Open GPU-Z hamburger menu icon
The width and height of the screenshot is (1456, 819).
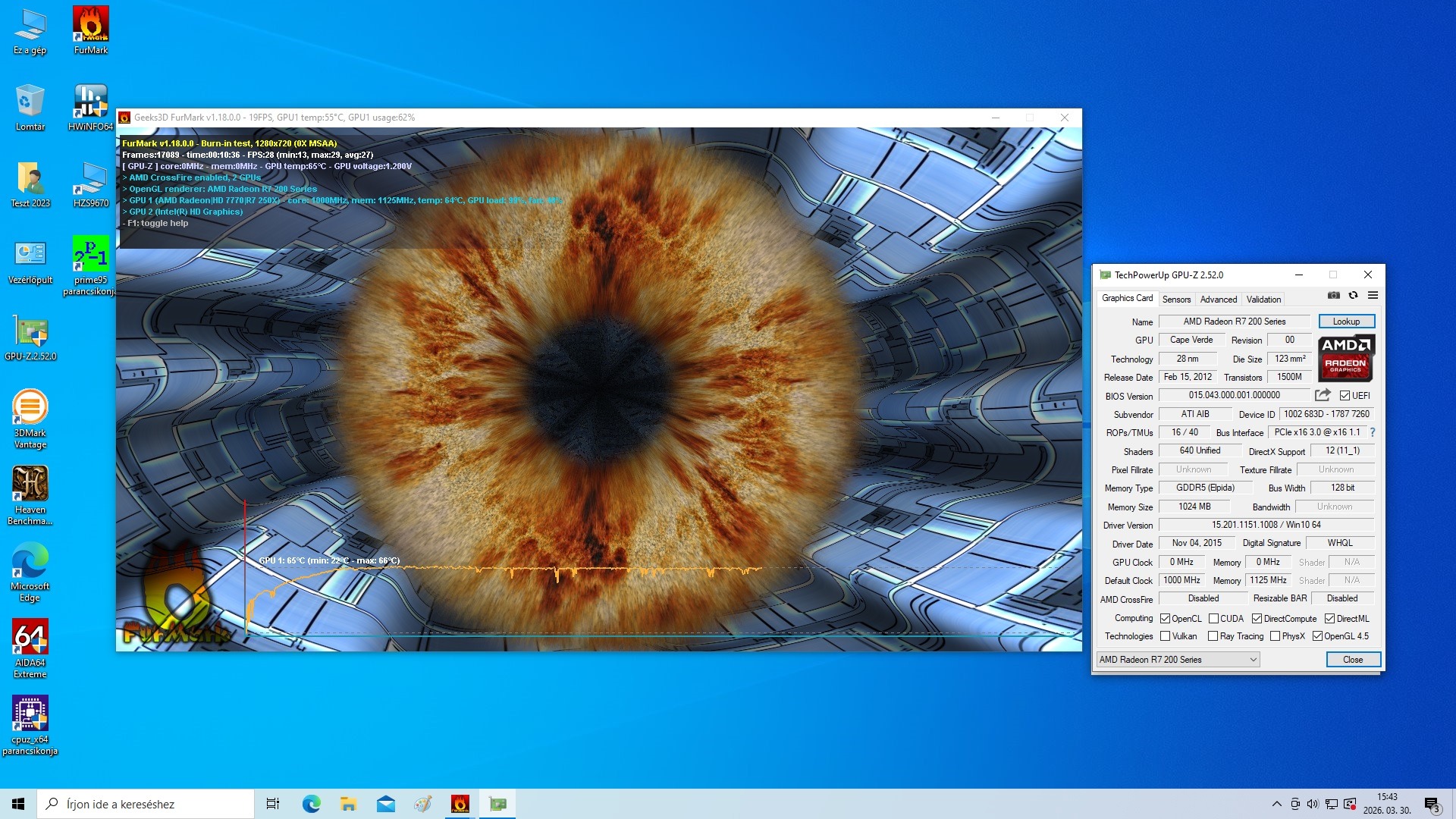tap(1373, 295)
